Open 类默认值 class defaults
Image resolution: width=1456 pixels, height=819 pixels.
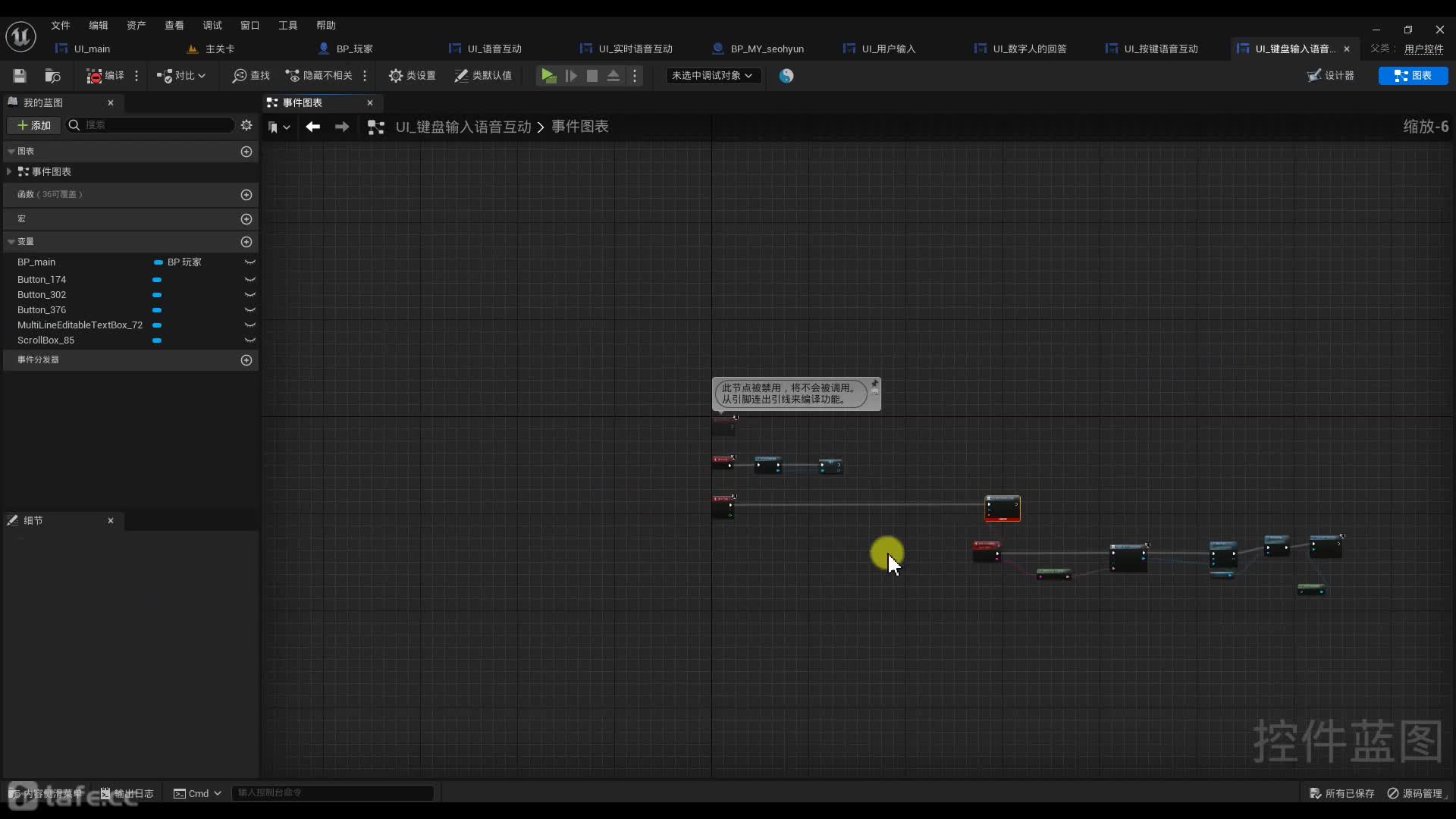click(483, 76)
